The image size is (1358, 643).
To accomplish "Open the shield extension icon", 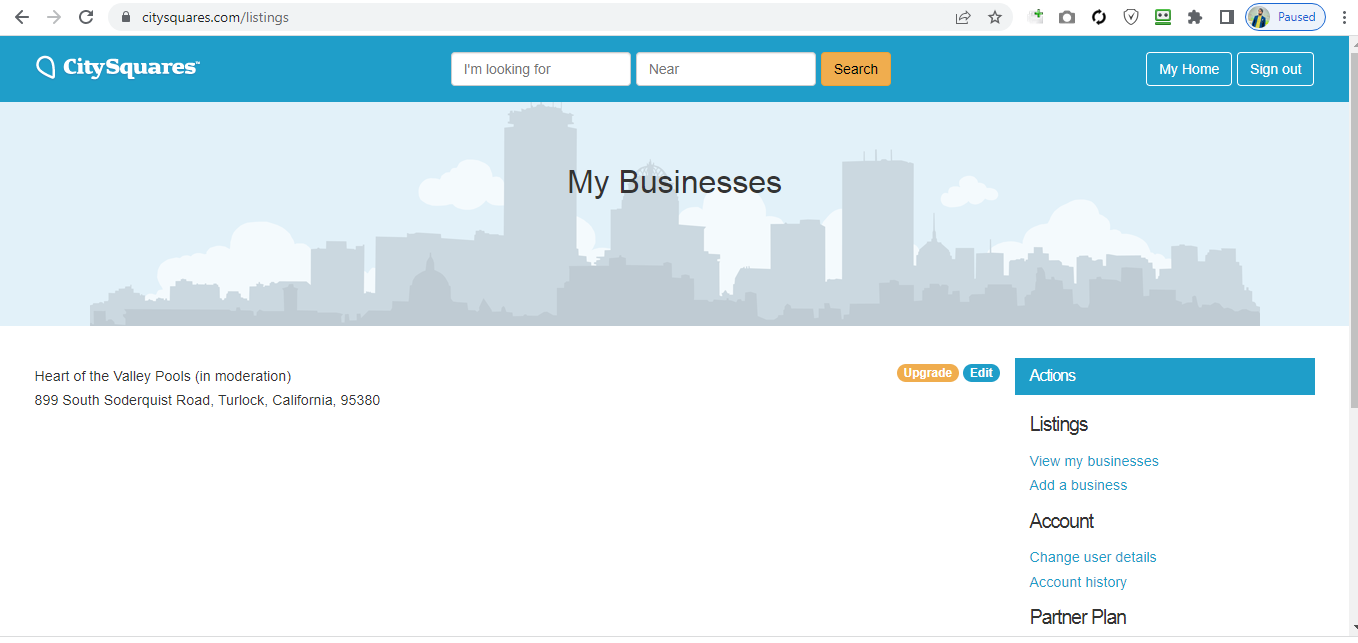I will (x=1131, y=17).
